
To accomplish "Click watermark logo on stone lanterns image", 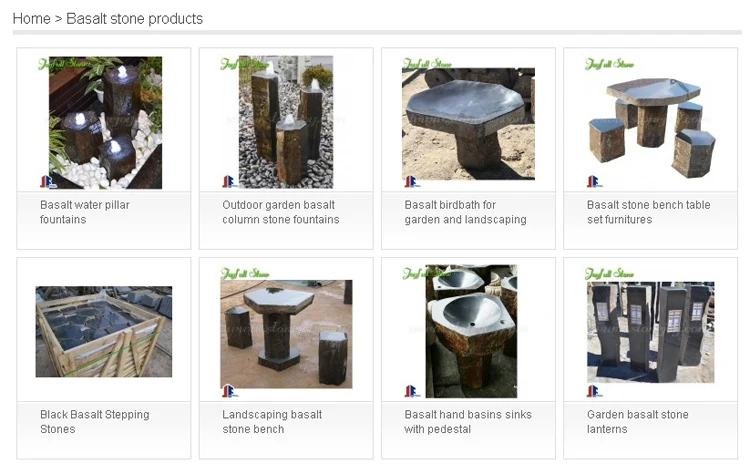I will coord(609,273).
